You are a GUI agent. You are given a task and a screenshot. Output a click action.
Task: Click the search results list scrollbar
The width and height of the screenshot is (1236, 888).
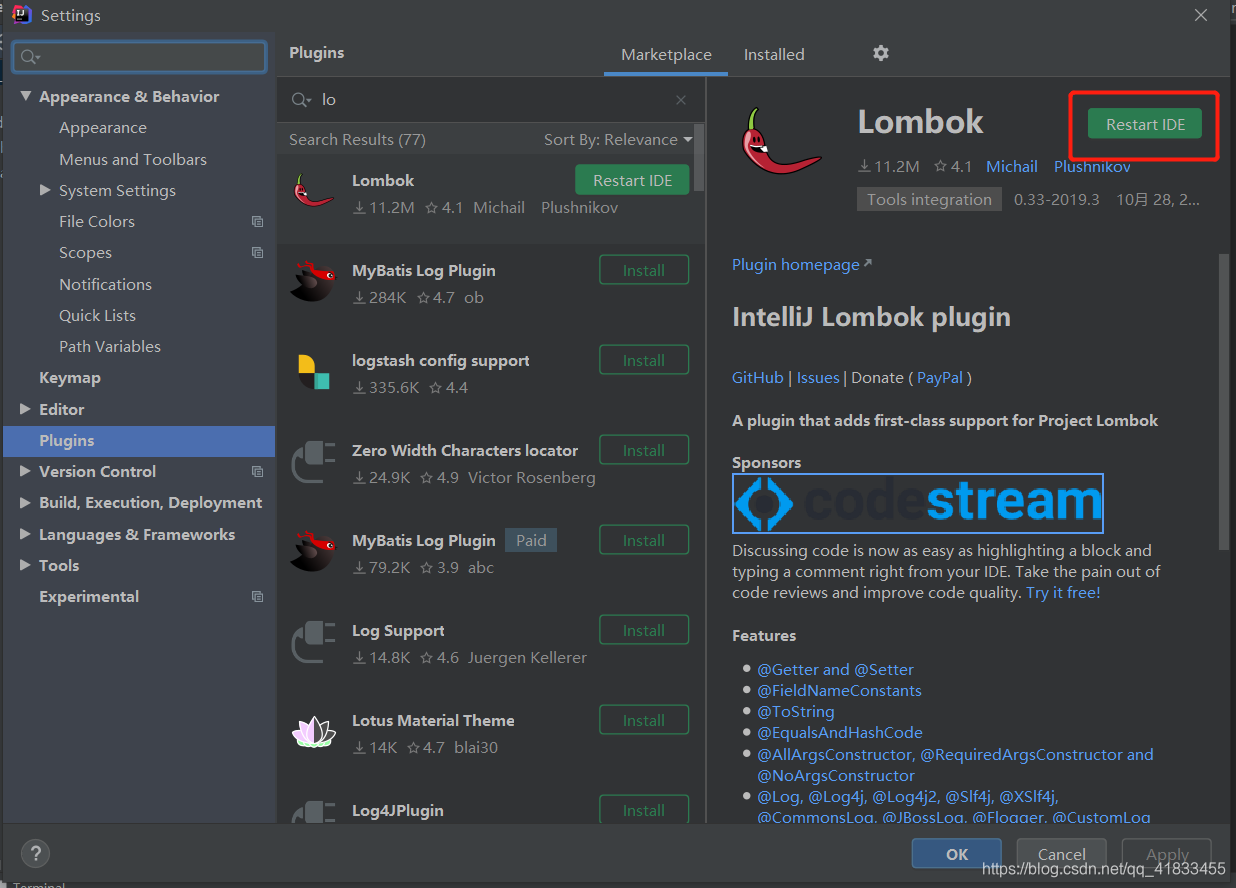(699, 157)
